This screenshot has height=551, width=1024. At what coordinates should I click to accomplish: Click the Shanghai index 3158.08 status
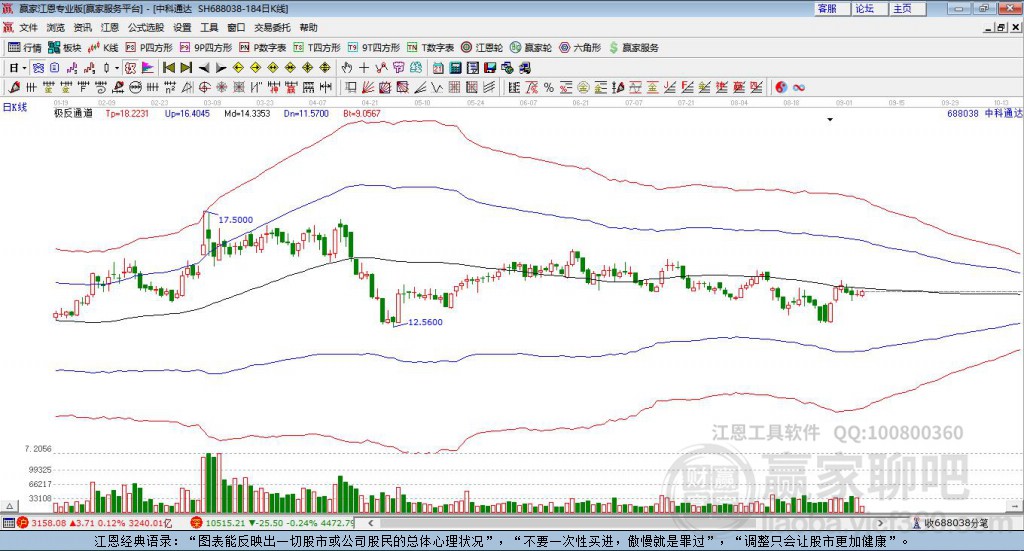point(95,523)
